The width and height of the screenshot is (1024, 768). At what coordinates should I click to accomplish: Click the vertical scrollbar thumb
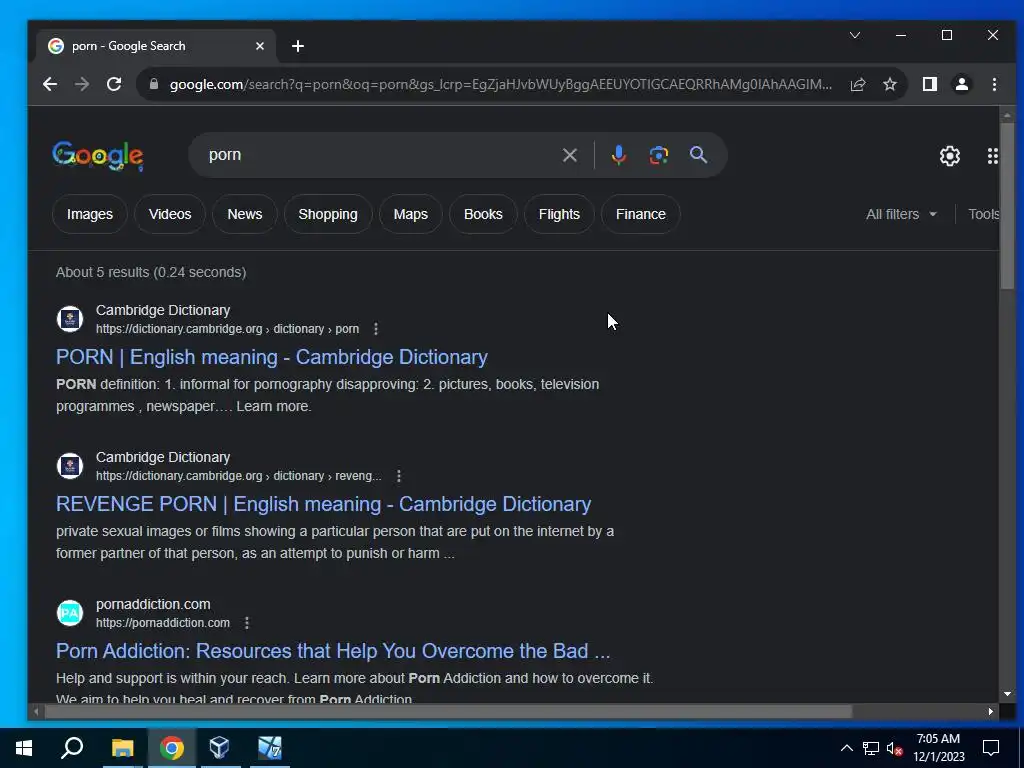point(1007,204)
